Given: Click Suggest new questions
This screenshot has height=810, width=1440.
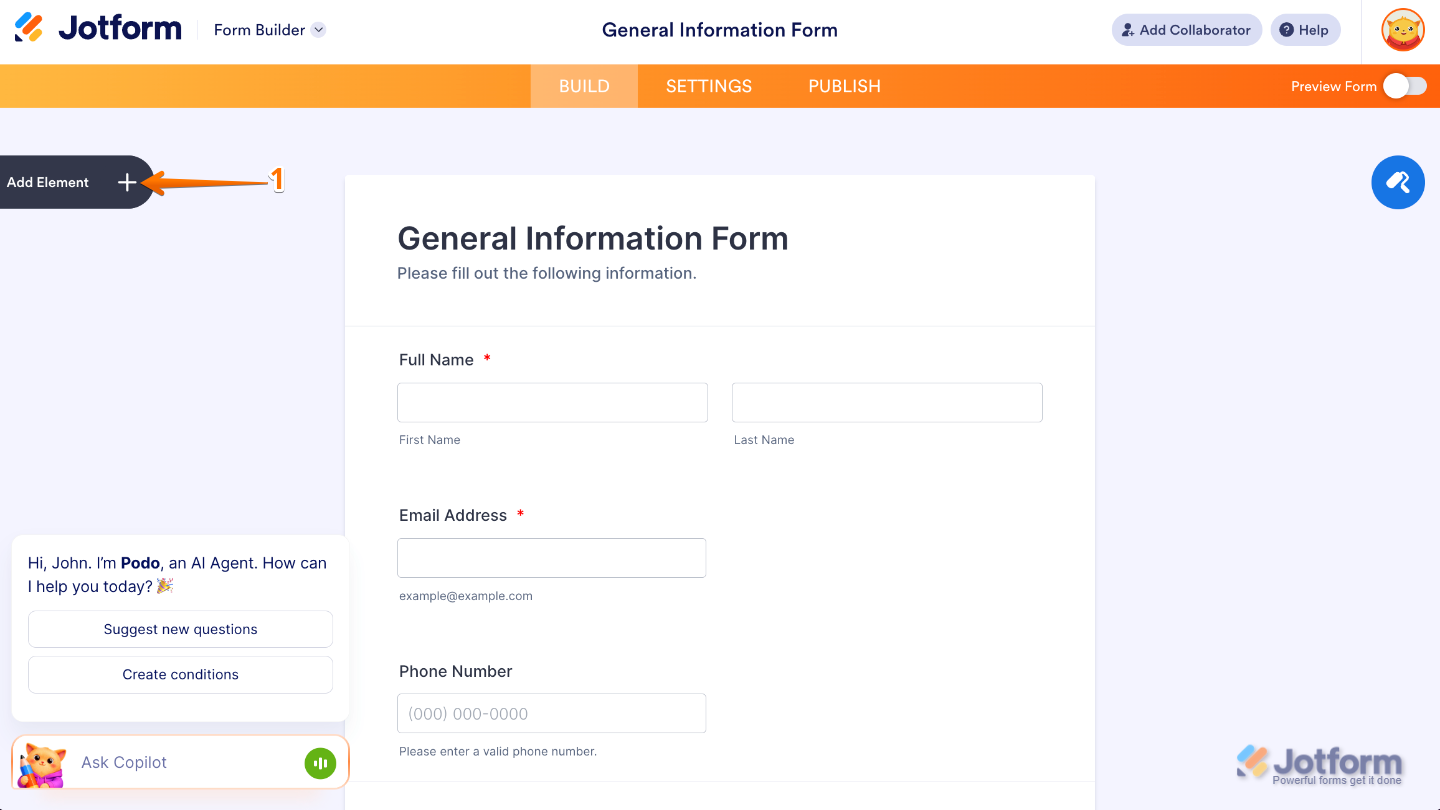Looking at the screenshot, I should point(180,629).
